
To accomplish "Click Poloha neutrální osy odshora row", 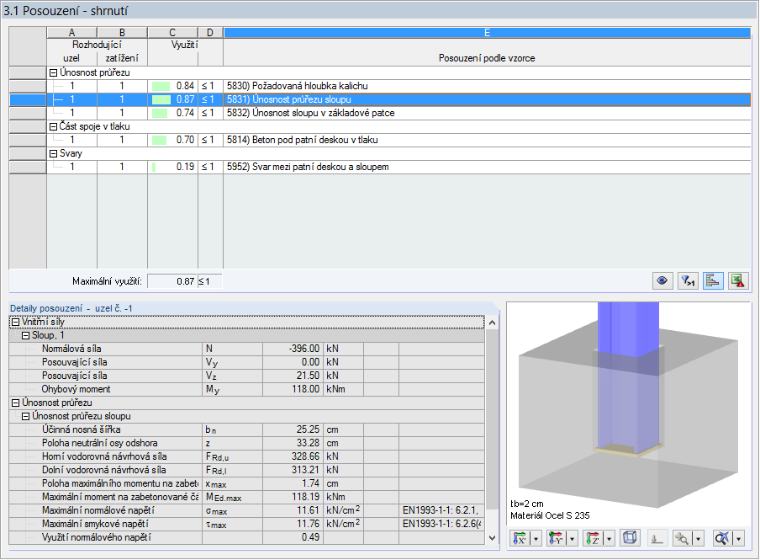I will click(x=246, y=443).
